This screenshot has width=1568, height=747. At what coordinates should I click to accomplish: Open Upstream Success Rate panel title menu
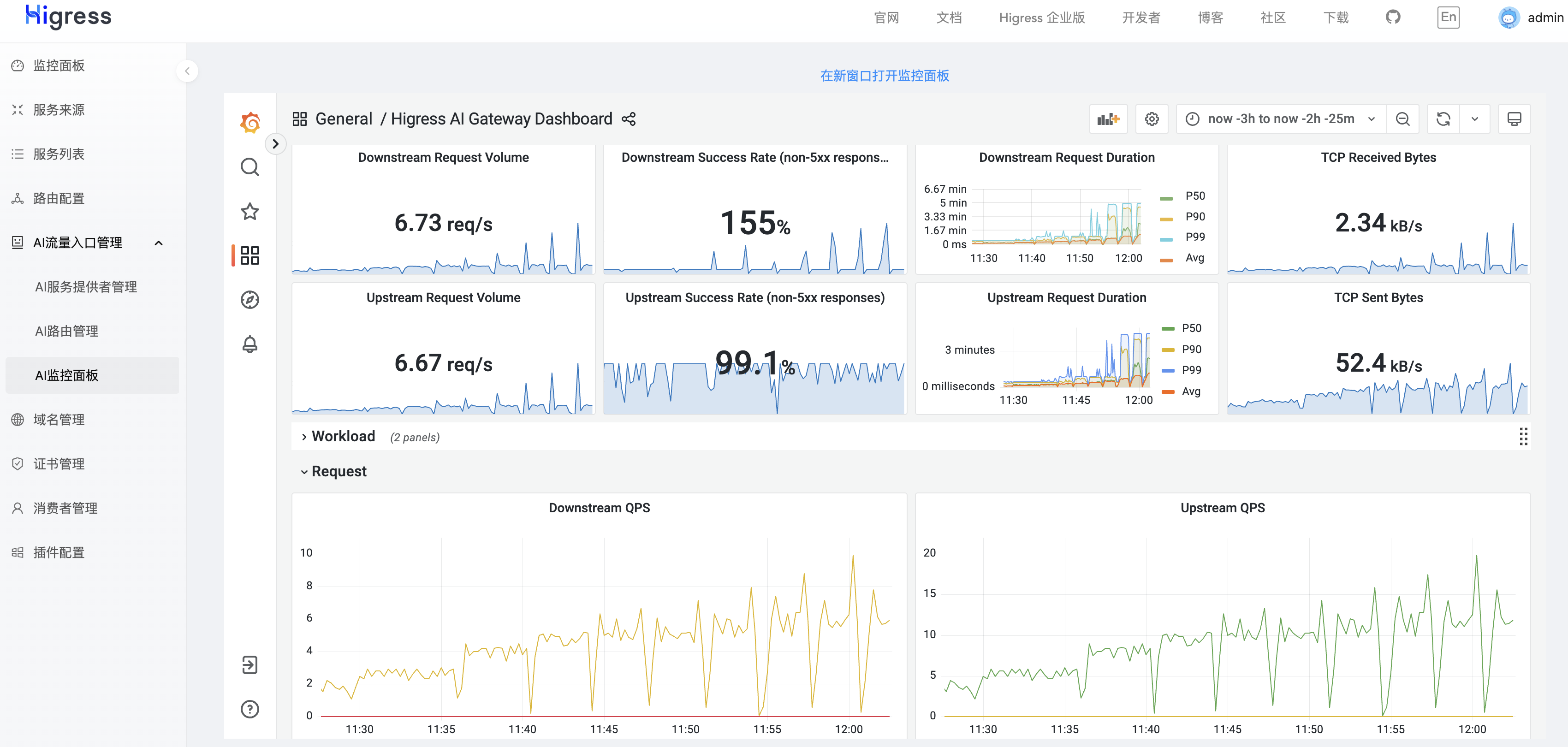[755, 298]
